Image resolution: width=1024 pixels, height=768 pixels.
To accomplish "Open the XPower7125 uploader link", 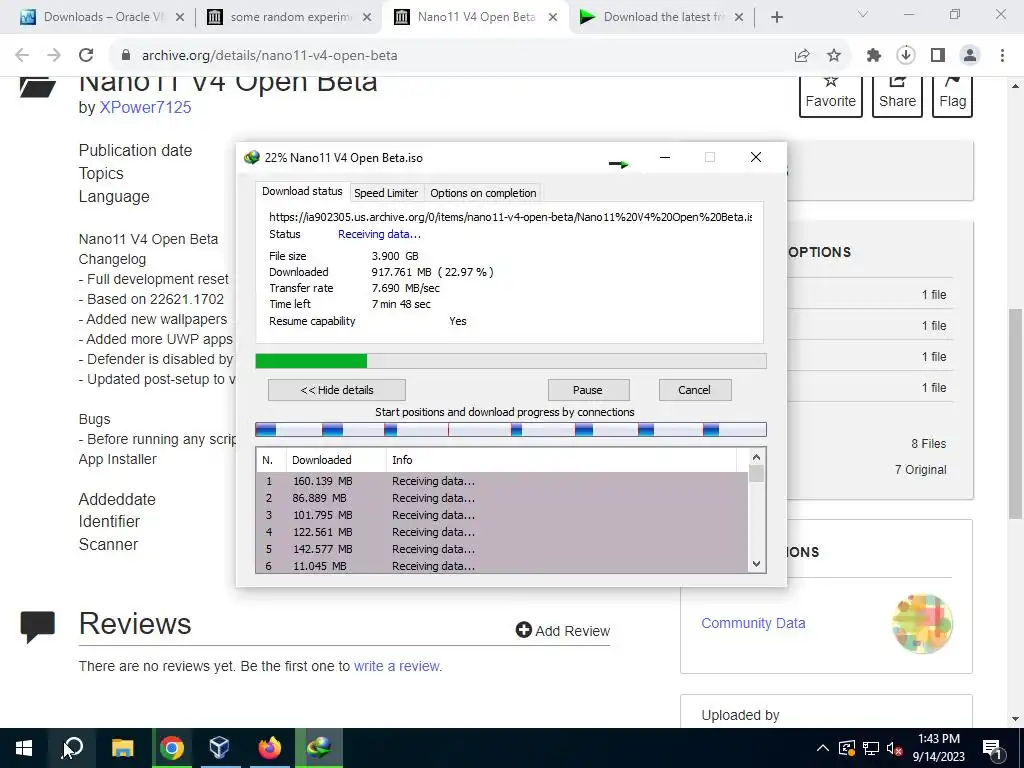I will (x=145, y=108).
